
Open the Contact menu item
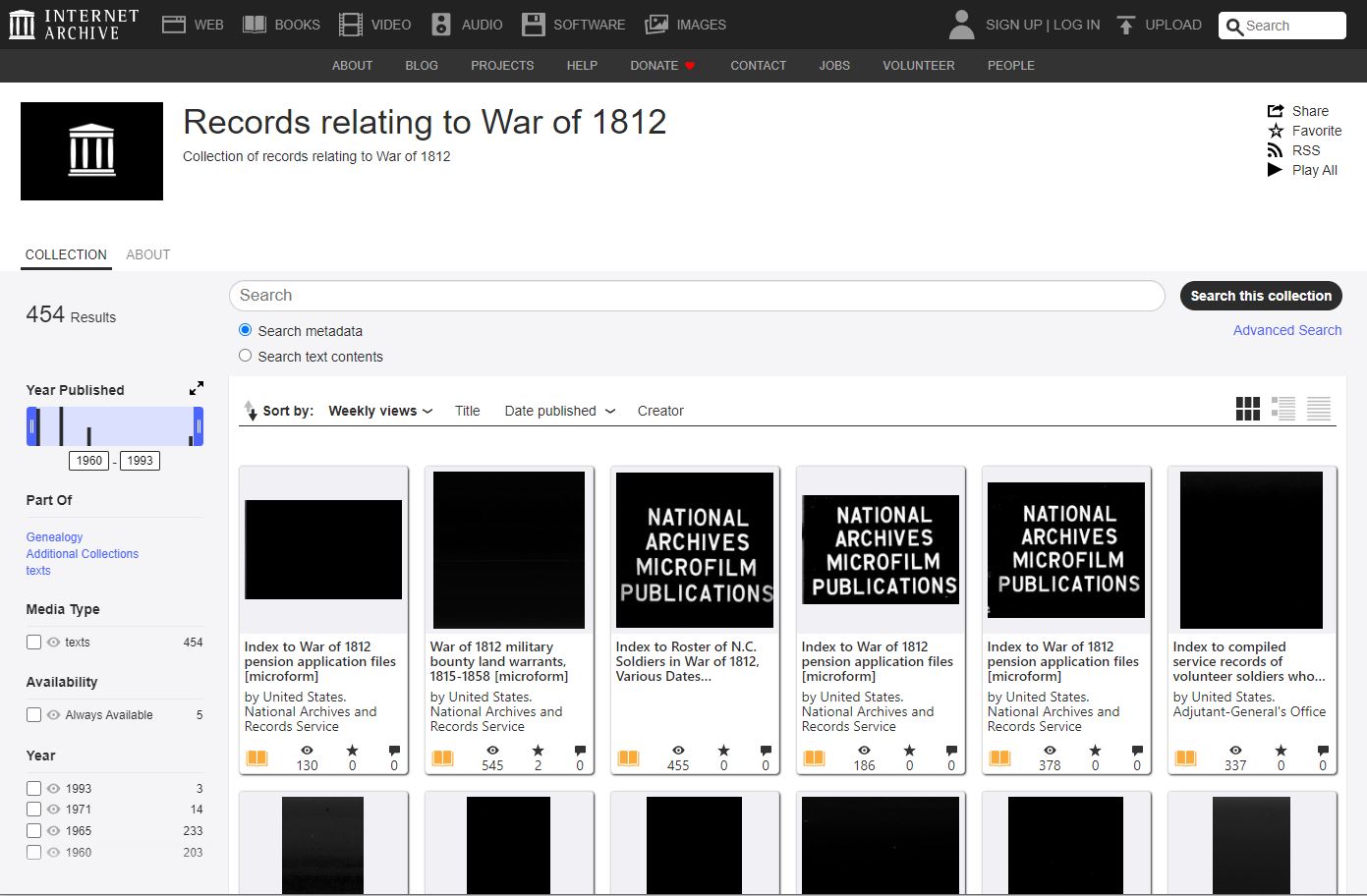[x=758, y=66]
